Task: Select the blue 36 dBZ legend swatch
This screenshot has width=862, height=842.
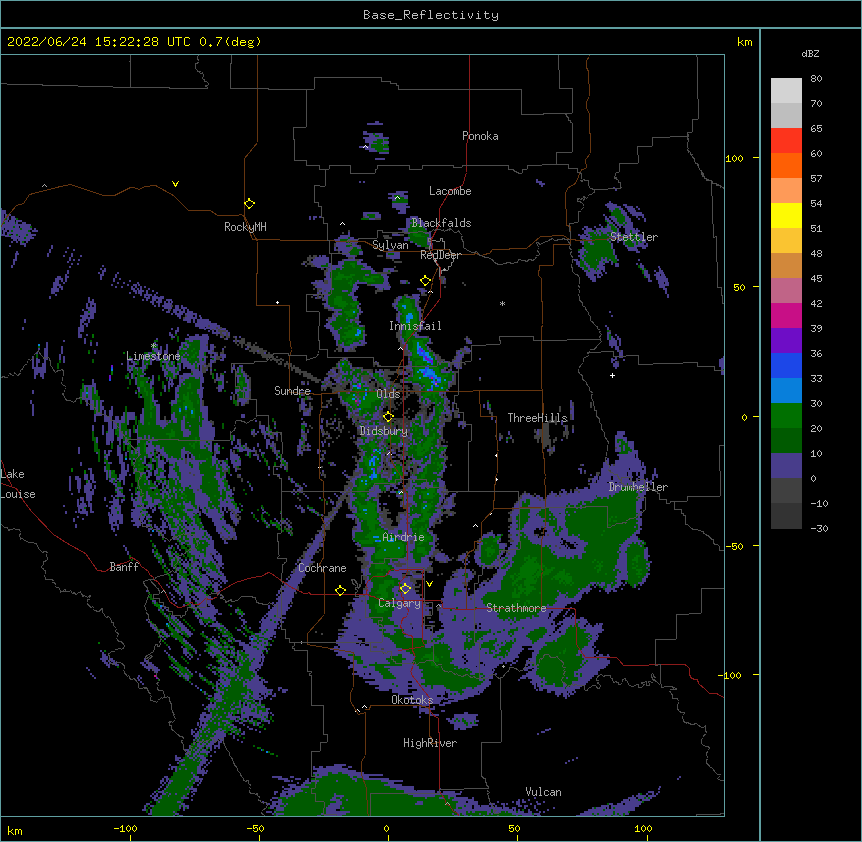Action: pos(786,365)
